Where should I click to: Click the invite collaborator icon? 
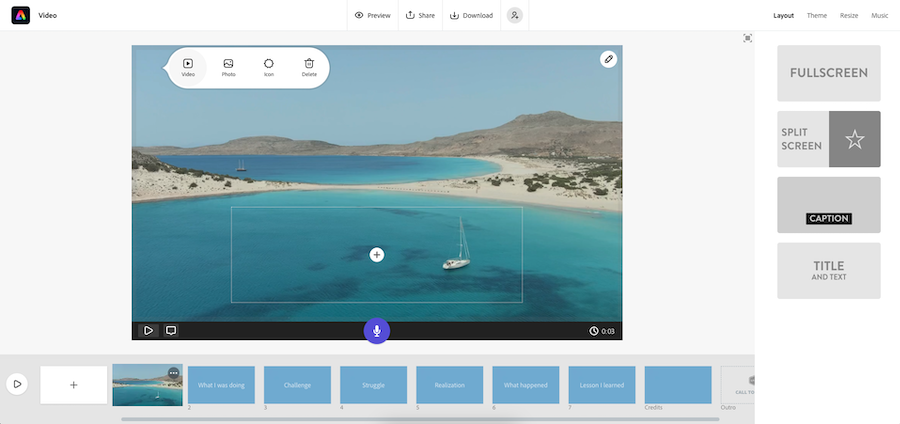[x=514, y=15]
